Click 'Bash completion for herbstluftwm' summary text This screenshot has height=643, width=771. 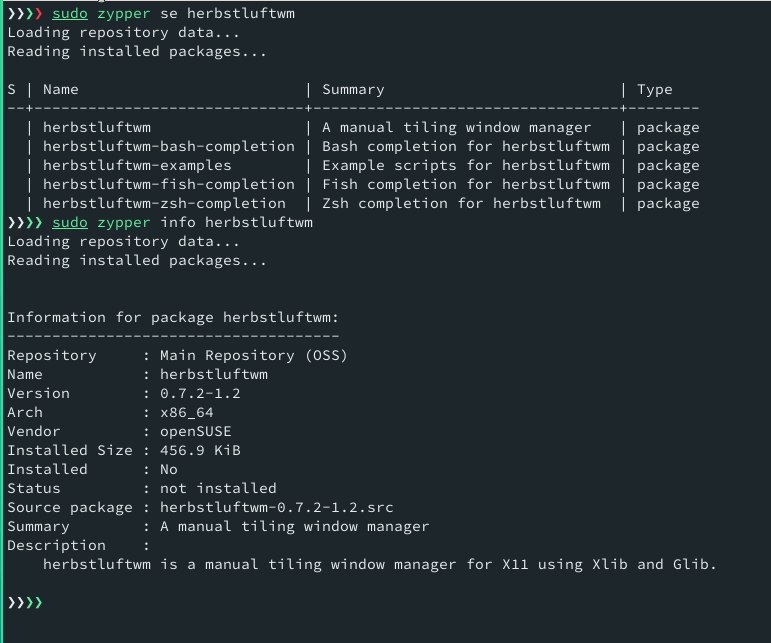click(x=466, y=146)
